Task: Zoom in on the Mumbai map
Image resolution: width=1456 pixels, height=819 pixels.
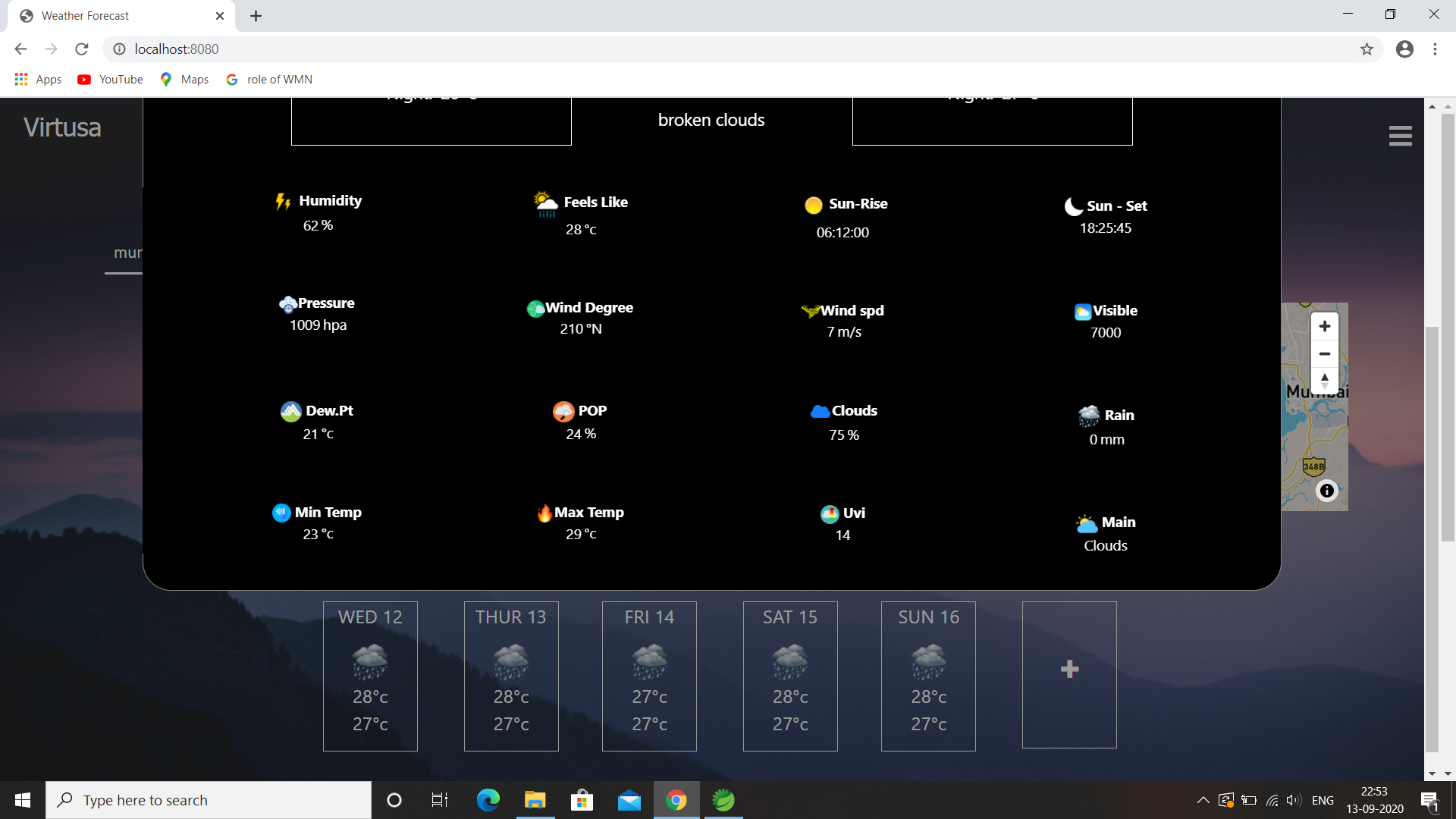Action: point(1325,326)
